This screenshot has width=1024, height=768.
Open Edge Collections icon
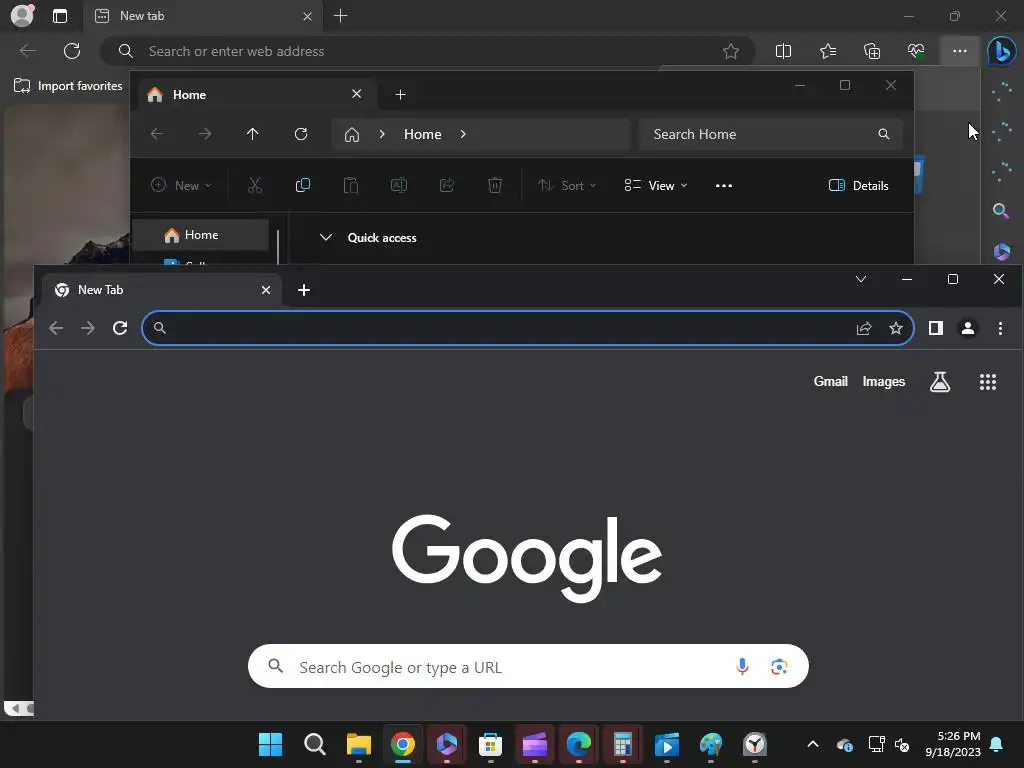(872, 51)
